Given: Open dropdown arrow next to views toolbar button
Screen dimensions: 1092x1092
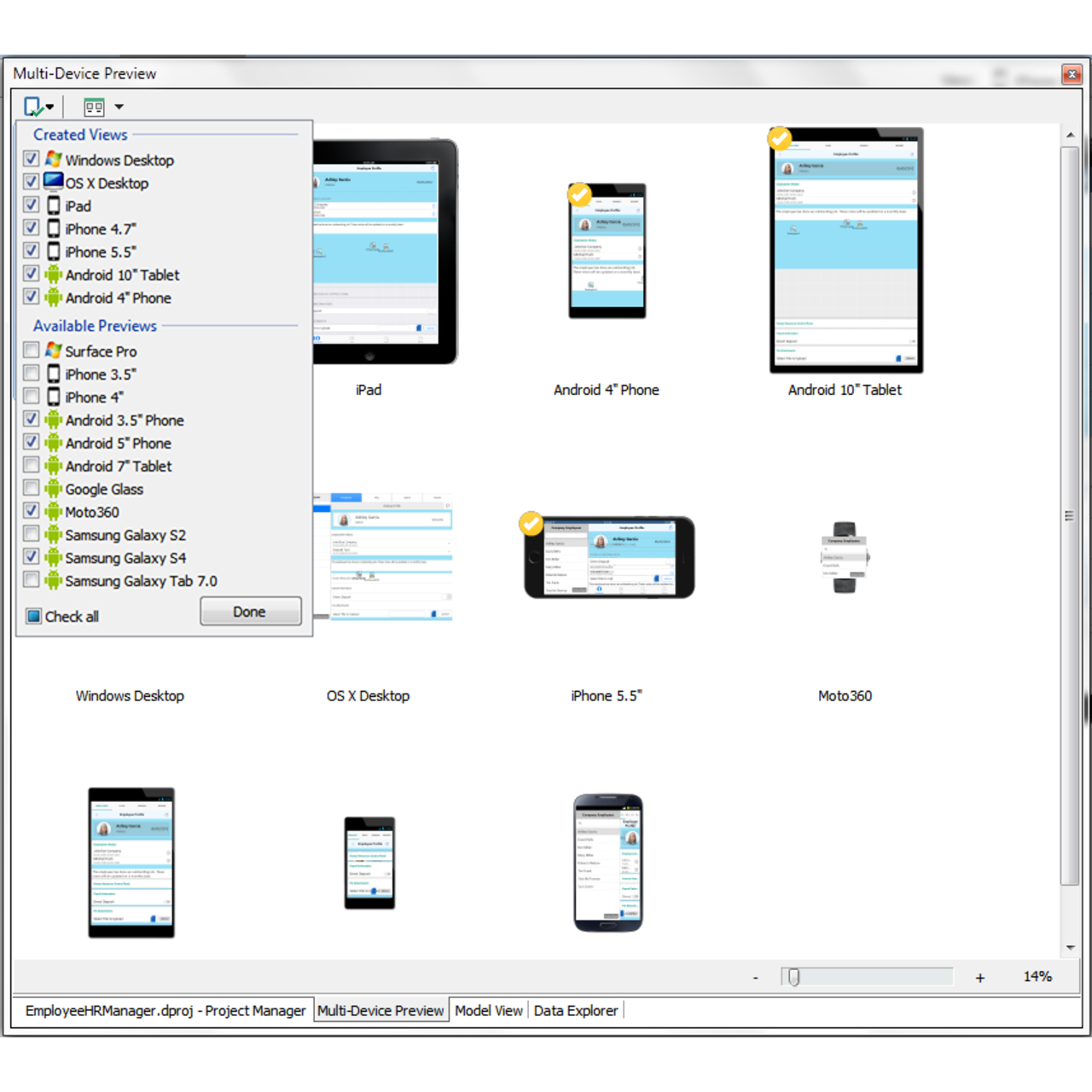Looking at the screenshot, I should (x=49, y=106).
